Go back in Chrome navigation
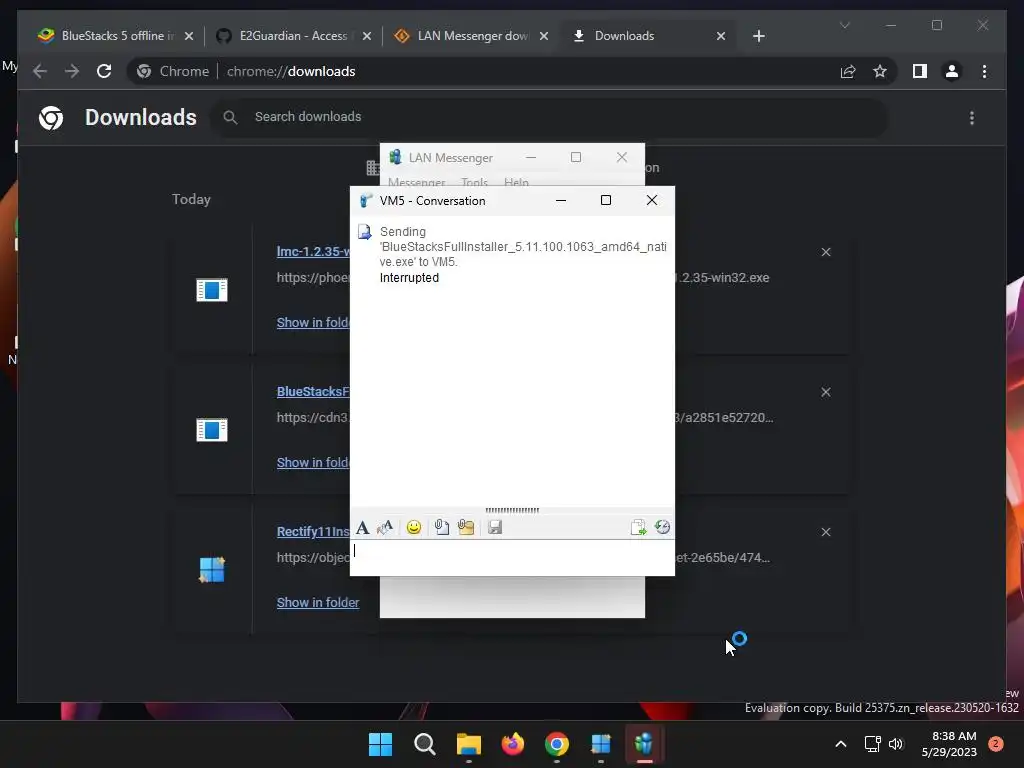Viewport: 1024px width, 768px height. click(40, 71)
